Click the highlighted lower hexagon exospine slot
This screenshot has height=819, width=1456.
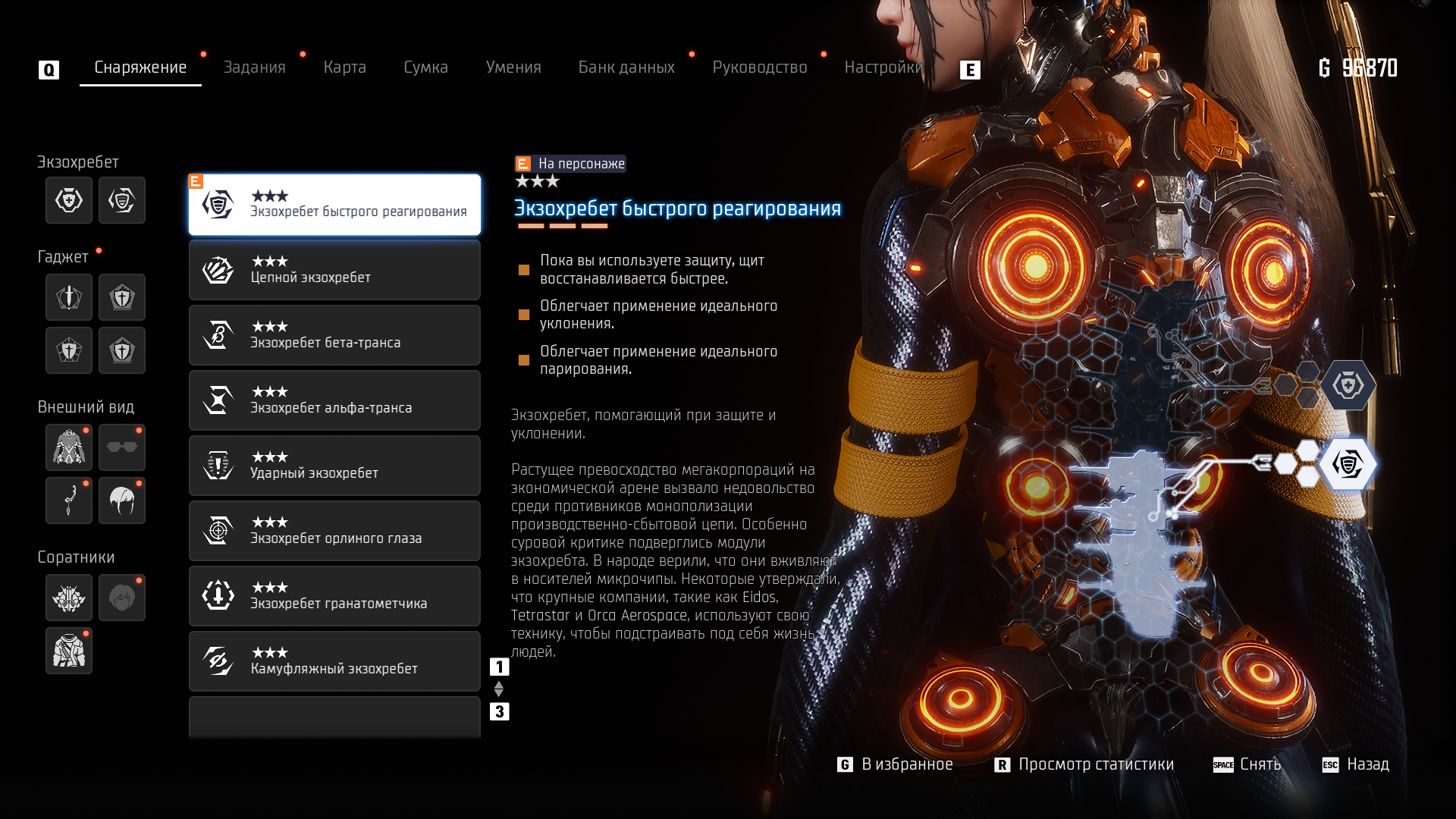click(1348, 463)
